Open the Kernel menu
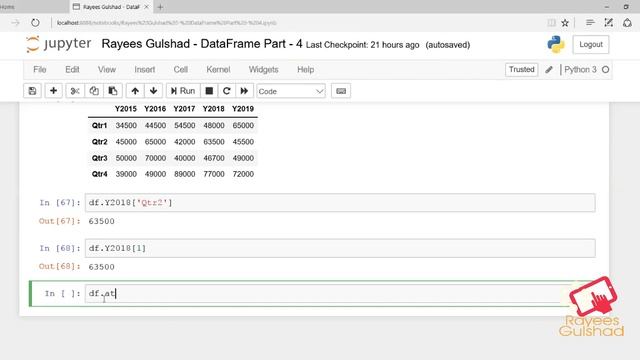The width and height of the screenshot is (640, 360). pos(218,70)
